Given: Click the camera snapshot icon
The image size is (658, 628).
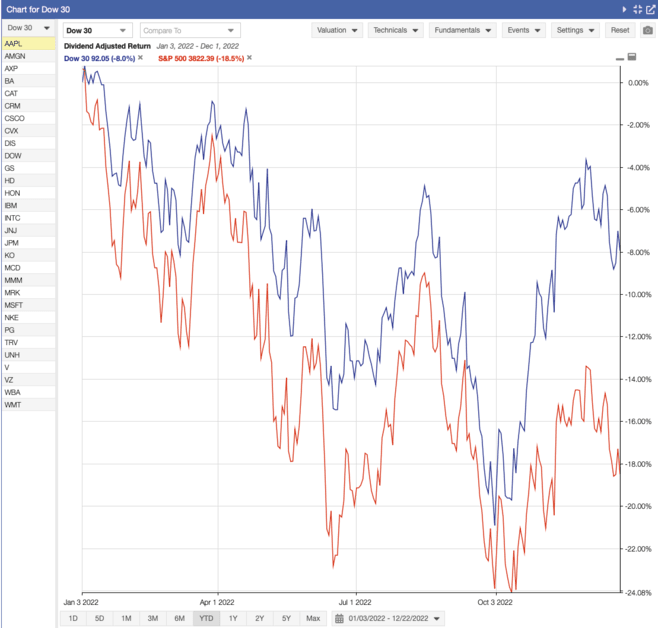Looking at the screenshot, I should 648,30.
